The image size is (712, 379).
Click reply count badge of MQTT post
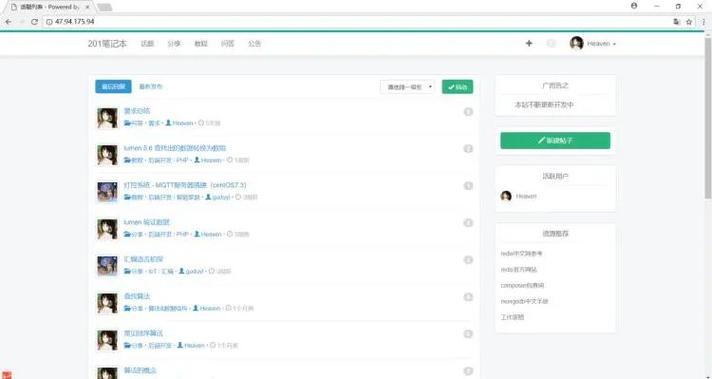(x=468, y=186)
